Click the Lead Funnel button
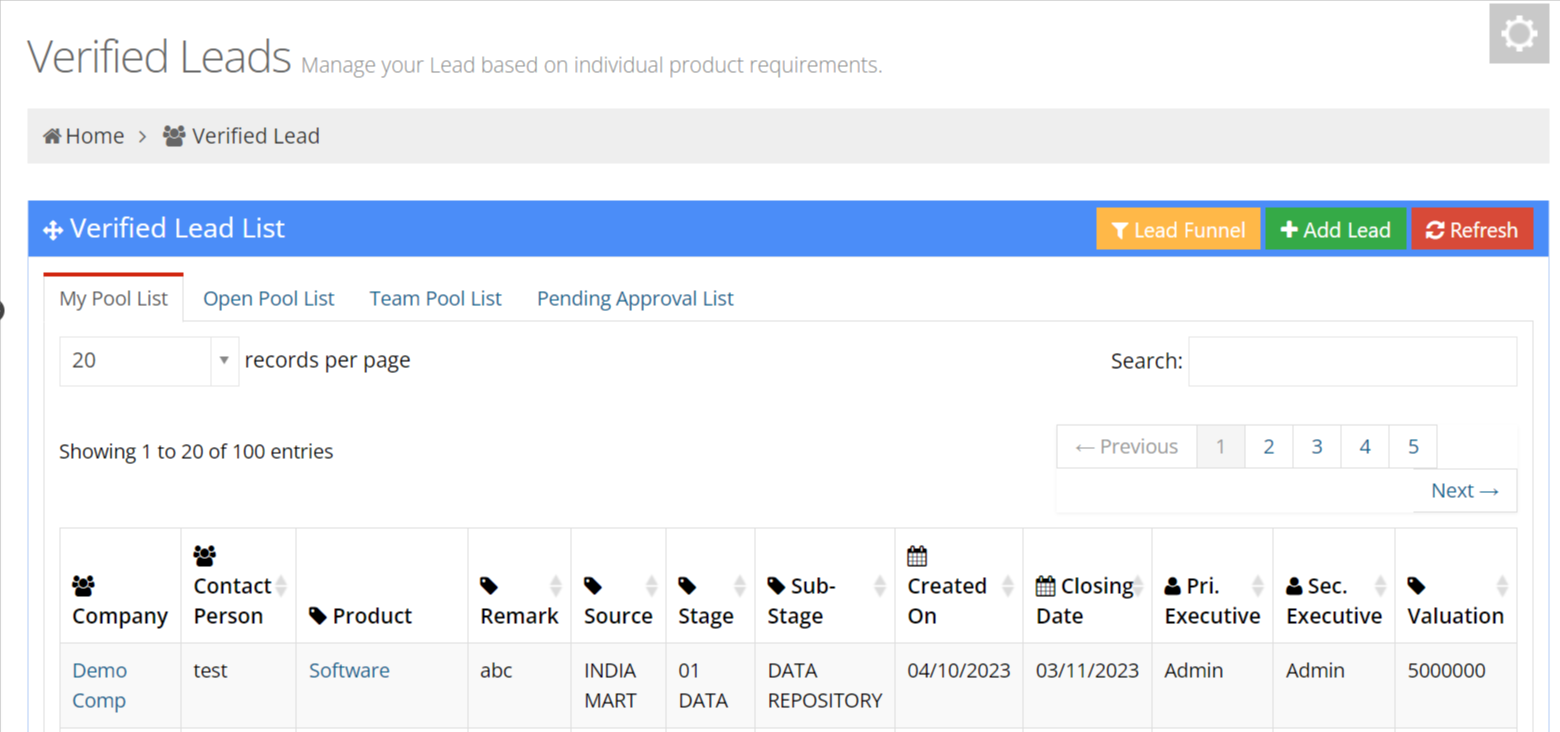The height and width of the screenshot is (732, 1560). pos(1178,230)
